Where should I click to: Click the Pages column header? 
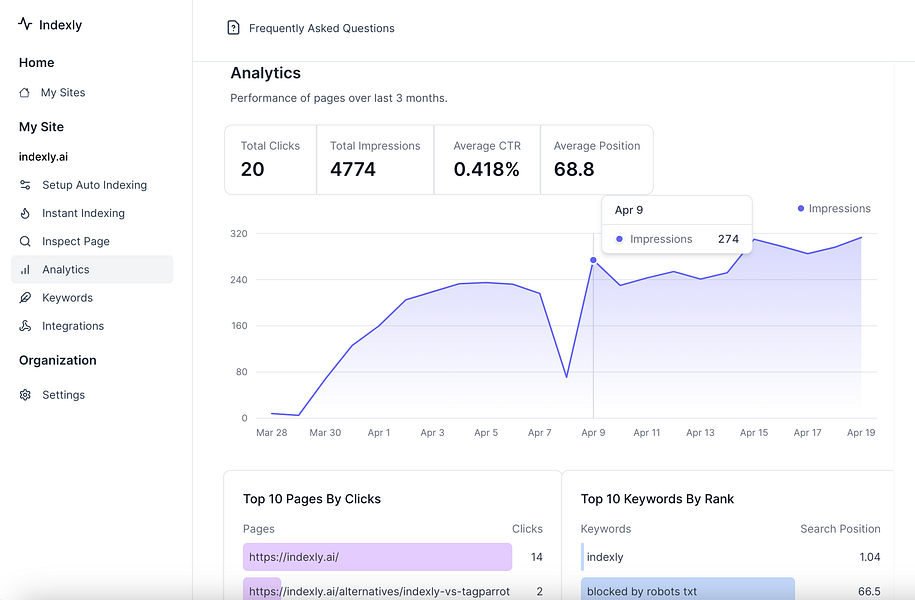pyautogui.click(x=259, y=529)
